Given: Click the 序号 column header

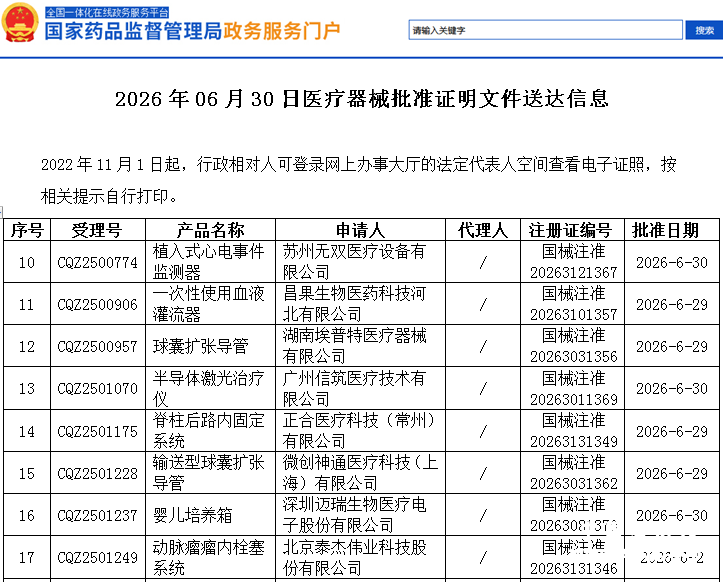Looking at the screenshot, I should [x=27, y=230].
